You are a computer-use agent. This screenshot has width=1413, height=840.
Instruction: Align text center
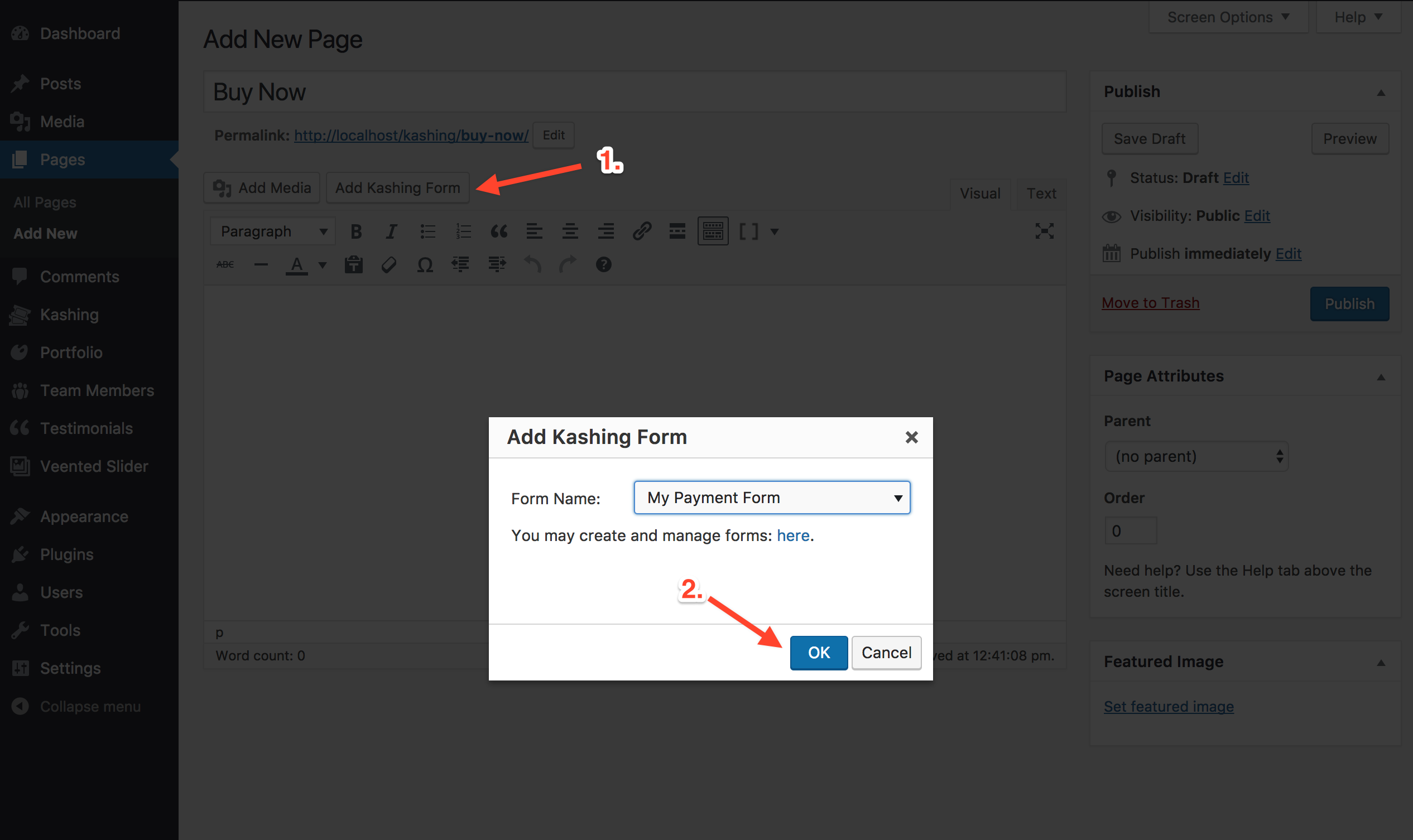[x=570, y=231]
